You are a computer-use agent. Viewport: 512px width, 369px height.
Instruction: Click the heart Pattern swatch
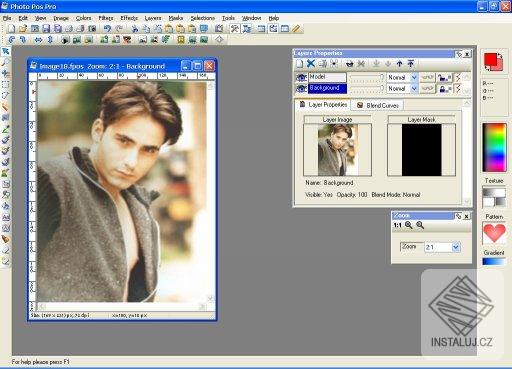point(494,234)
